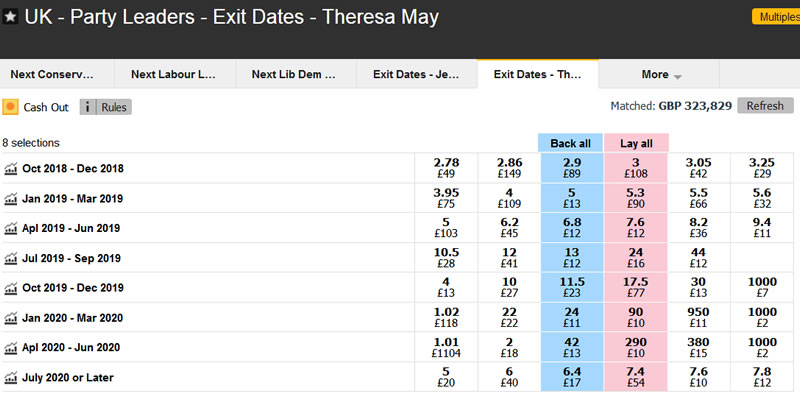Open graph icon for Oct 2018 - Dec 2018
The height and width of the screenshot is (408, 800).
coord(11,168)
